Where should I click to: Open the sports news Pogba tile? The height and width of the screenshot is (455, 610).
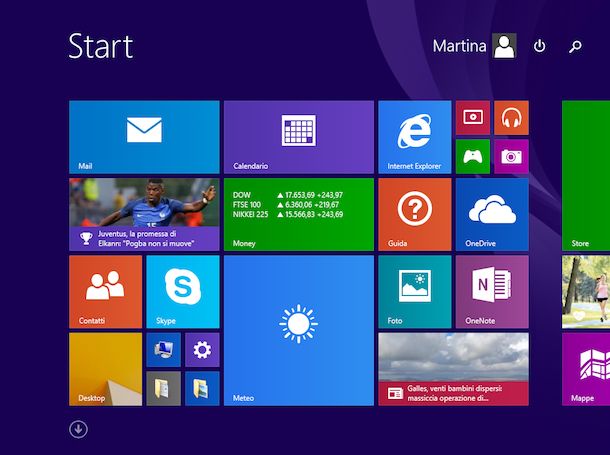click(x=144, y=214)
